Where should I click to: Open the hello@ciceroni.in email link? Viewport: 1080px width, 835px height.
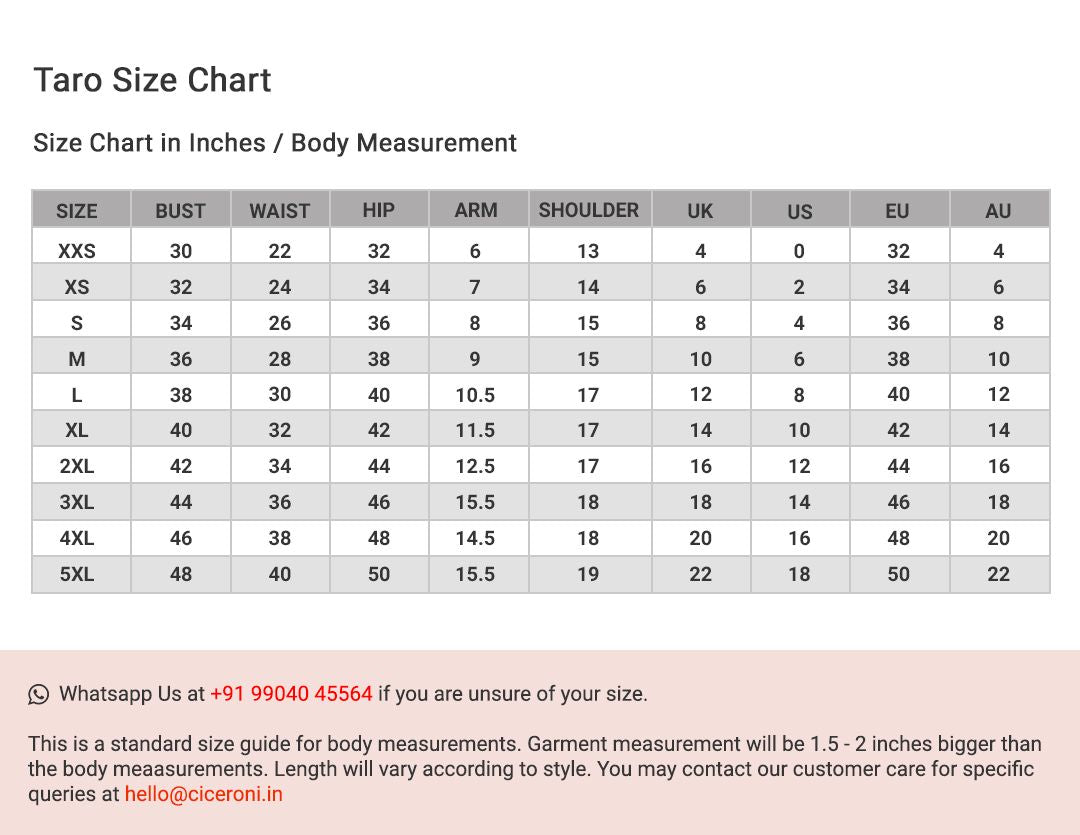point(204,794)
